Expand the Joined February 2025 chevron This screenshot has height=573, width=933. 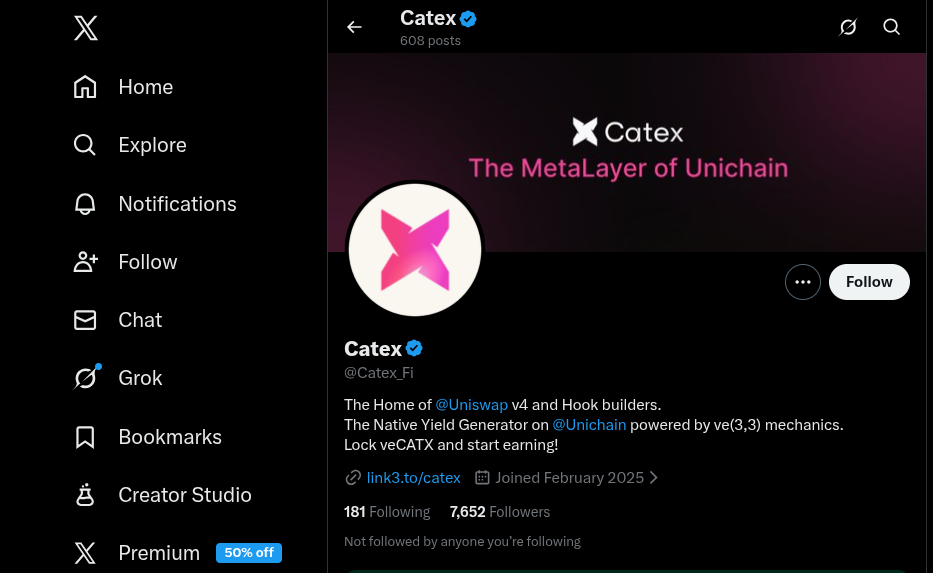[x=654, y=478]
